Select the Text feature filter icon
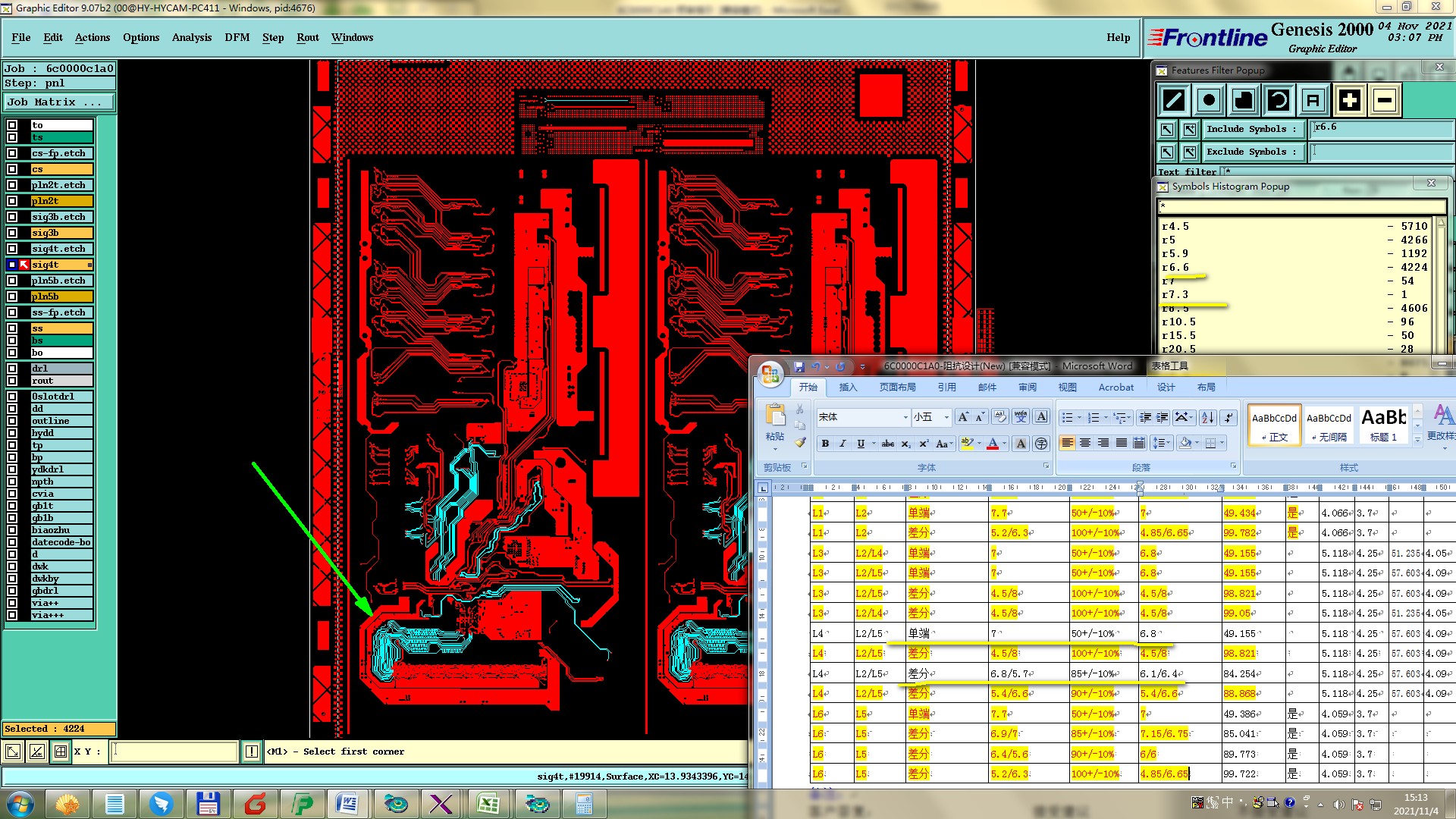 (1313, 100)
